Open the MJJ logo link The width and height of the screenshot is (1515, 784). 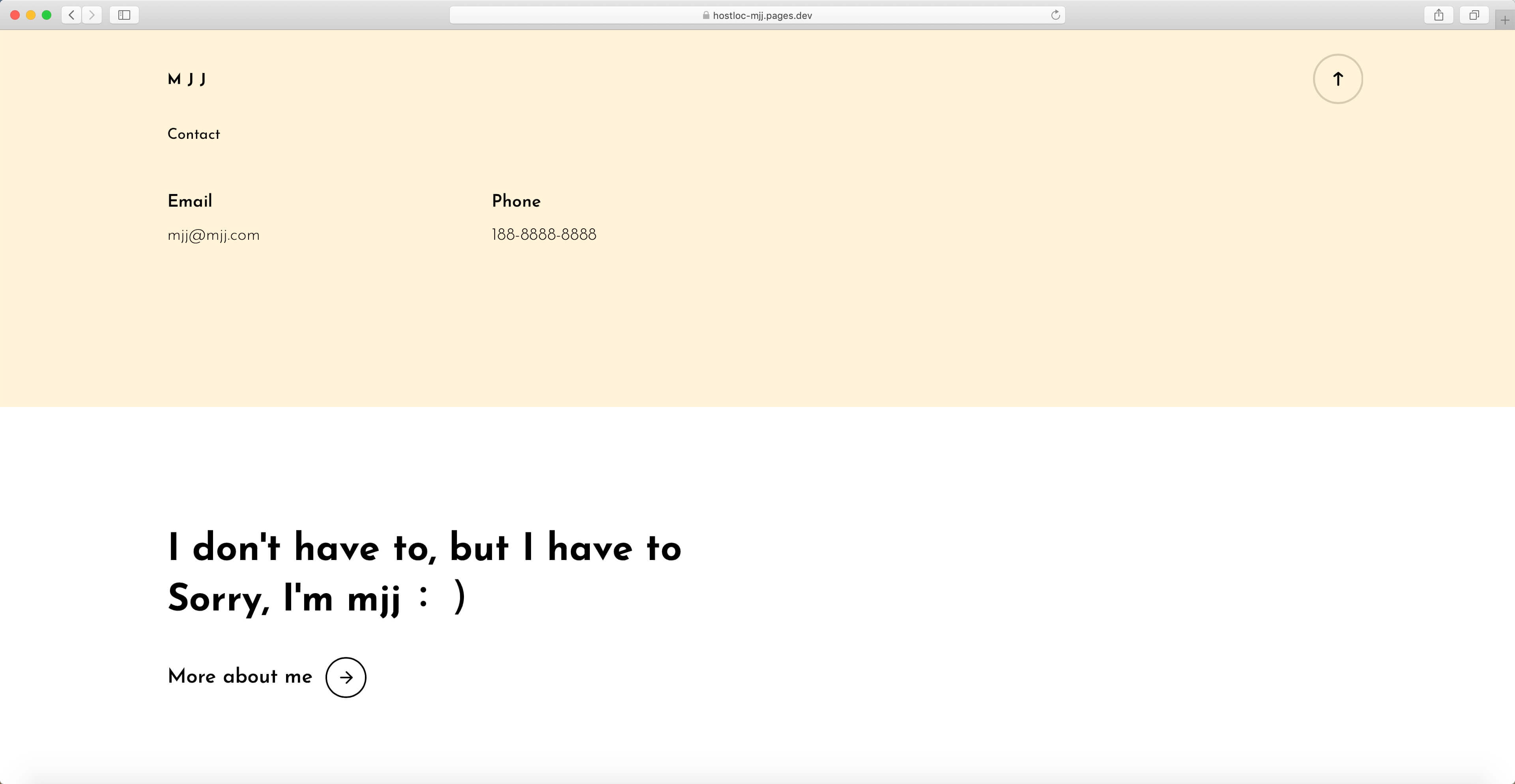[187, 79]
